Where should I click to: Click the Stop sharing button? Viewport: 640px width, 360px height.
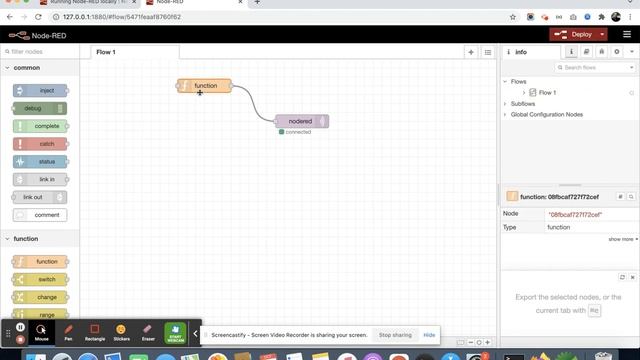pyautogui.click(x=395, y=335)
